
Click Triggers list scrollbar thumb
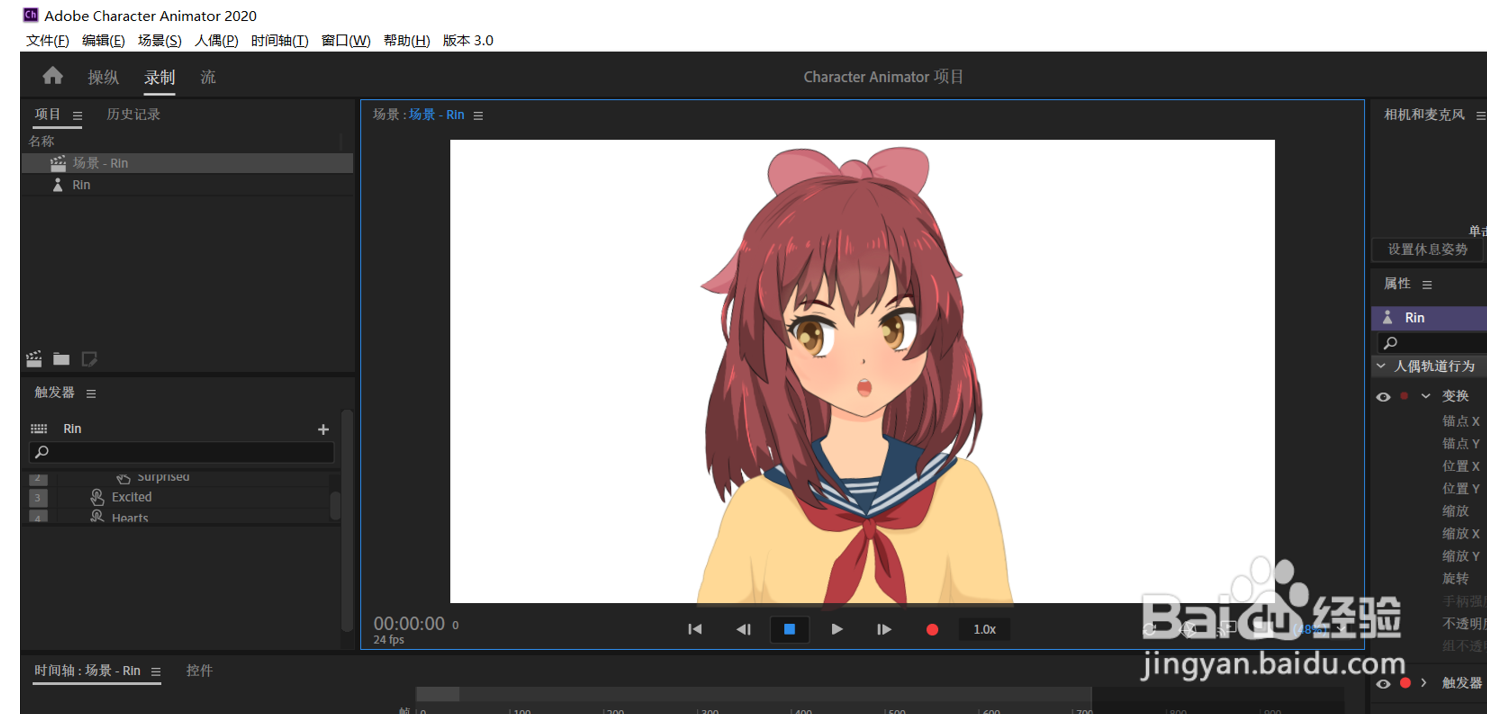335,505
